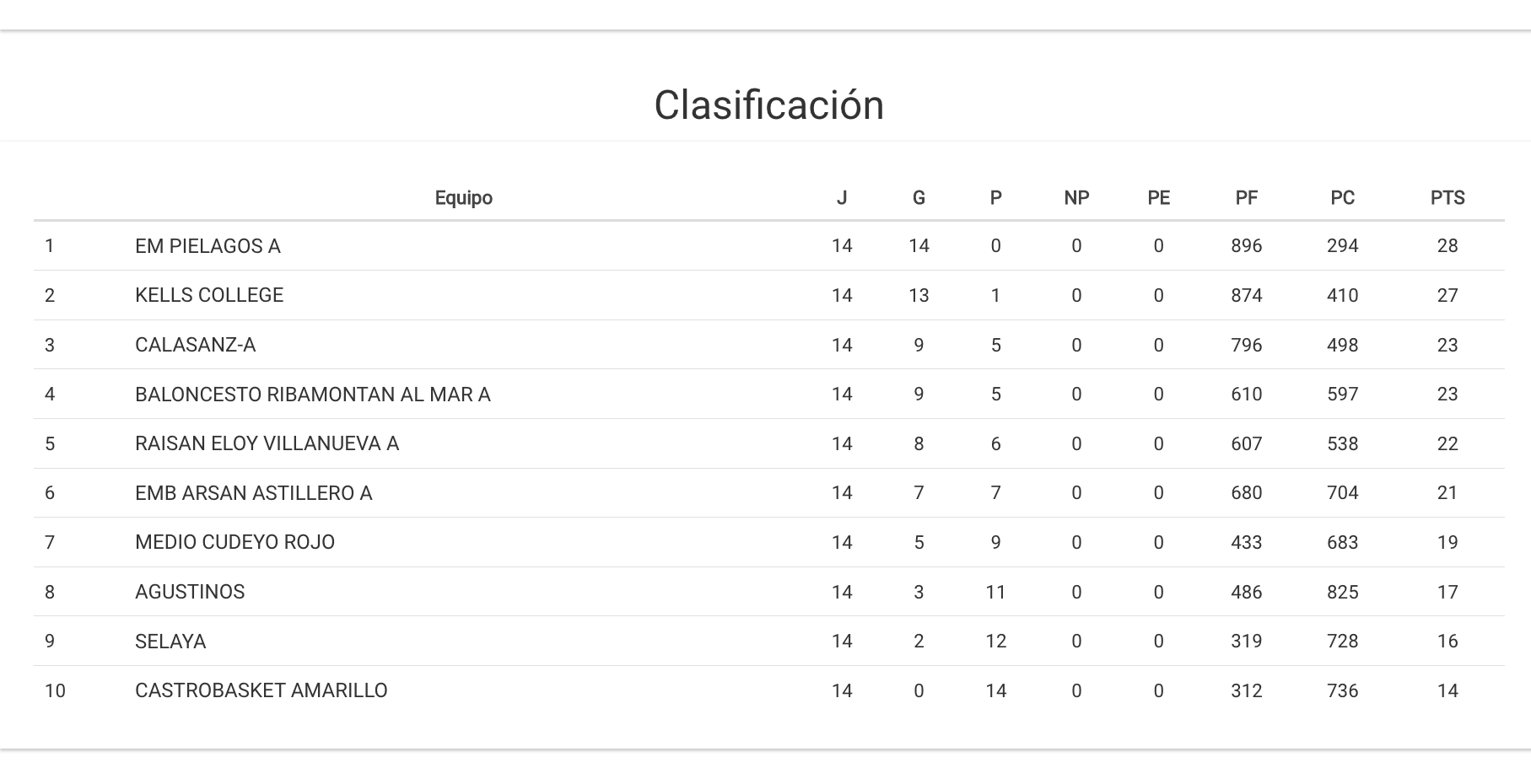Click CALASANZ-A team name

pos(195,345)
